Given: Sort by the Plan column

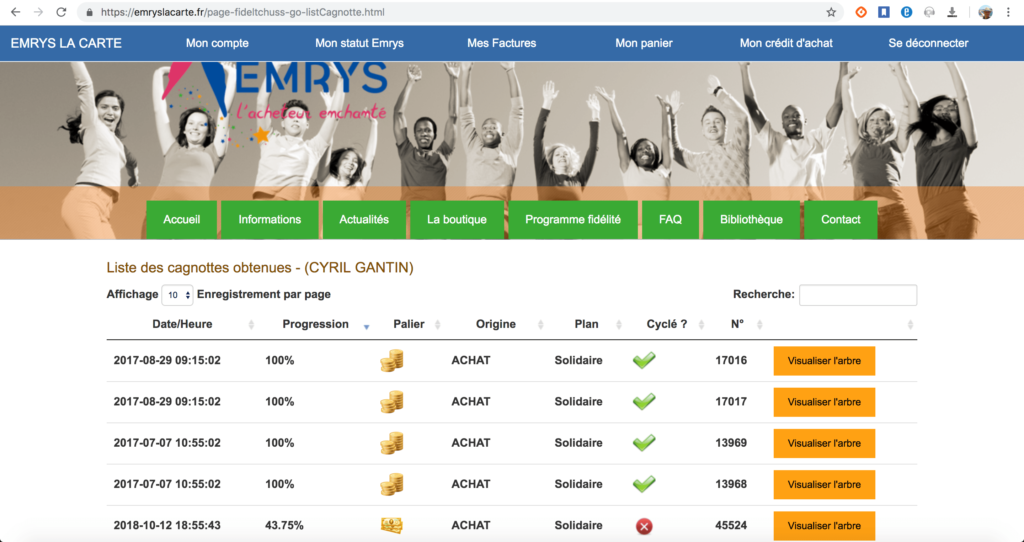Looking at the screenshot, I should point(586,324).
